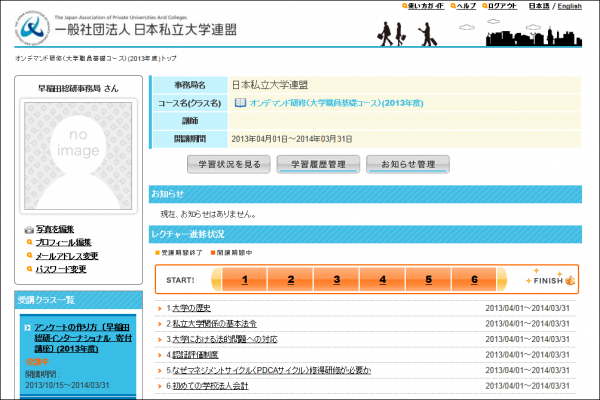Click the お知らせ管理 button

408,164
